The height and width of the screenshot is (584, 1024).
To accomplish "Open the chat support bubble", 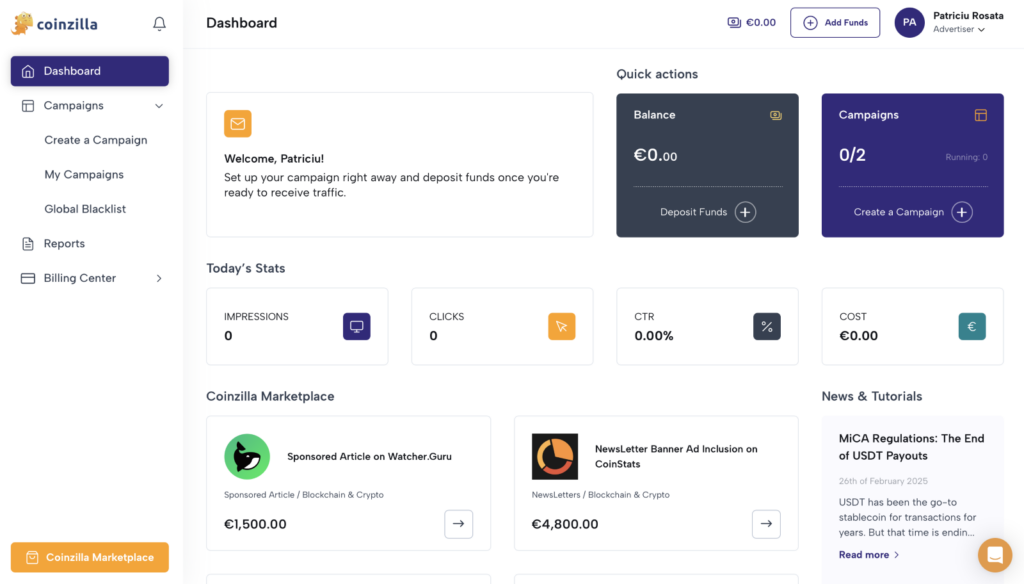I will [995, 555].
